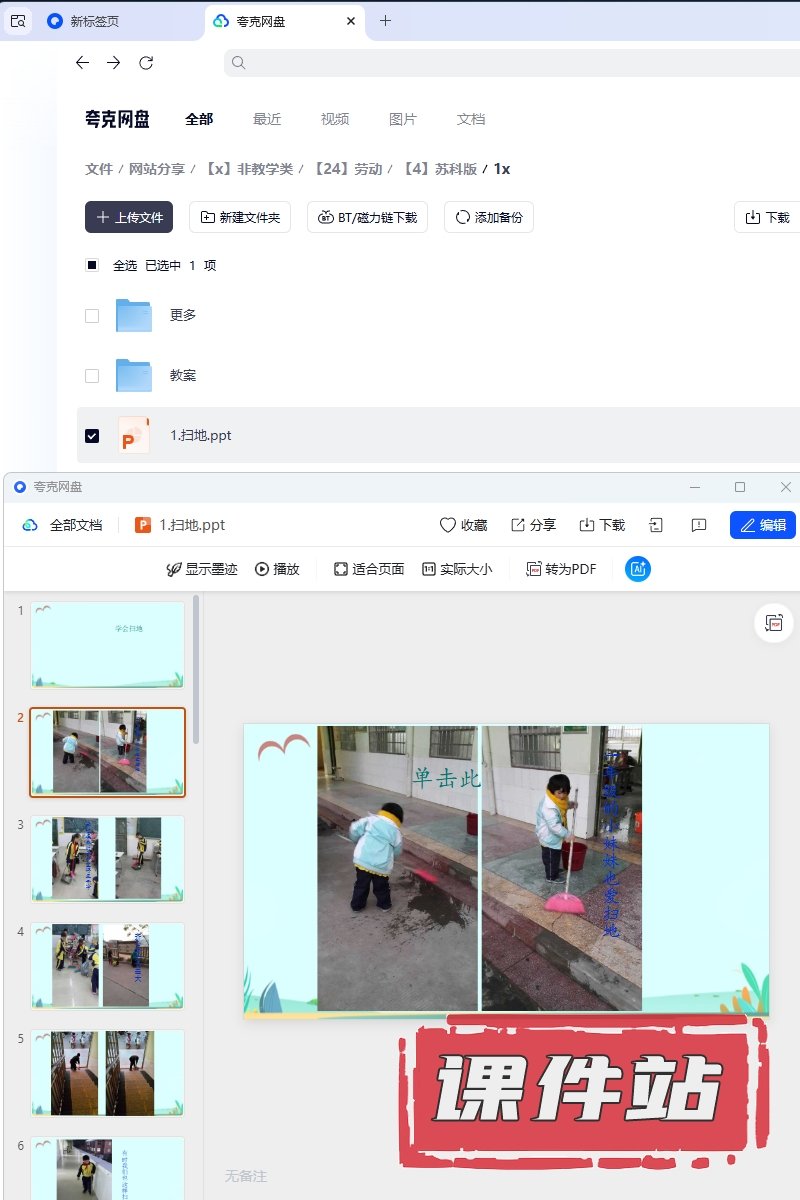Uncheck the 1.扫地.ppt file checkbox
Image resolution: width=800 pixels, height=1200 pixels.
92,436
